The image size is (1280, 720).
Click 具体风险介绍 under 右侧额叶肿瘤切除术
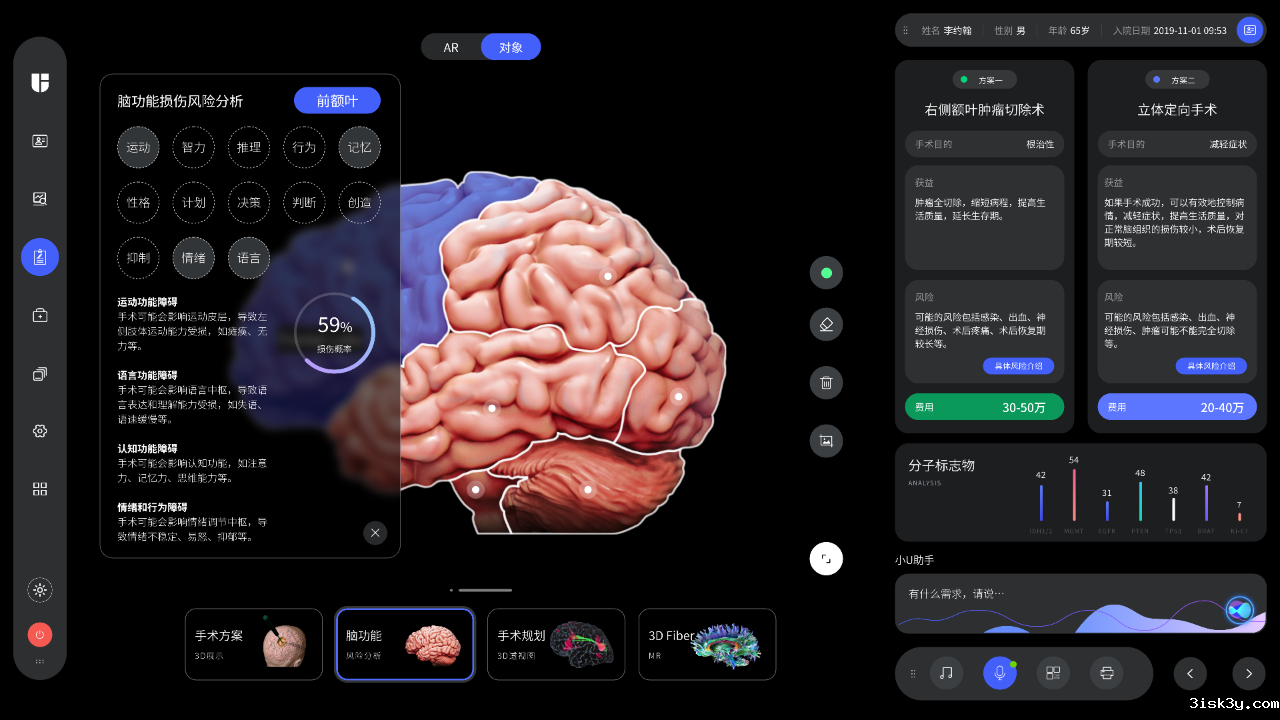[x=1018, y=366]
